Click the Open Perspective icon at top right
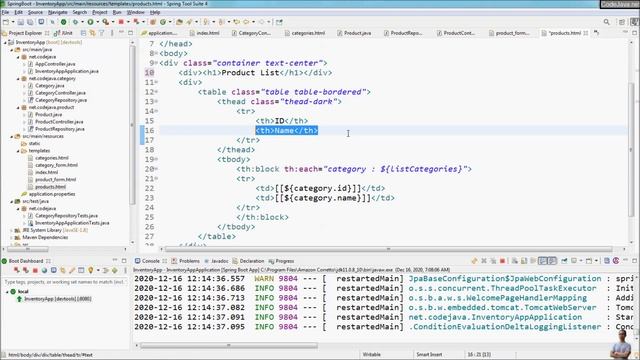Screen dimensions: 640x360 tap(622, 22)
